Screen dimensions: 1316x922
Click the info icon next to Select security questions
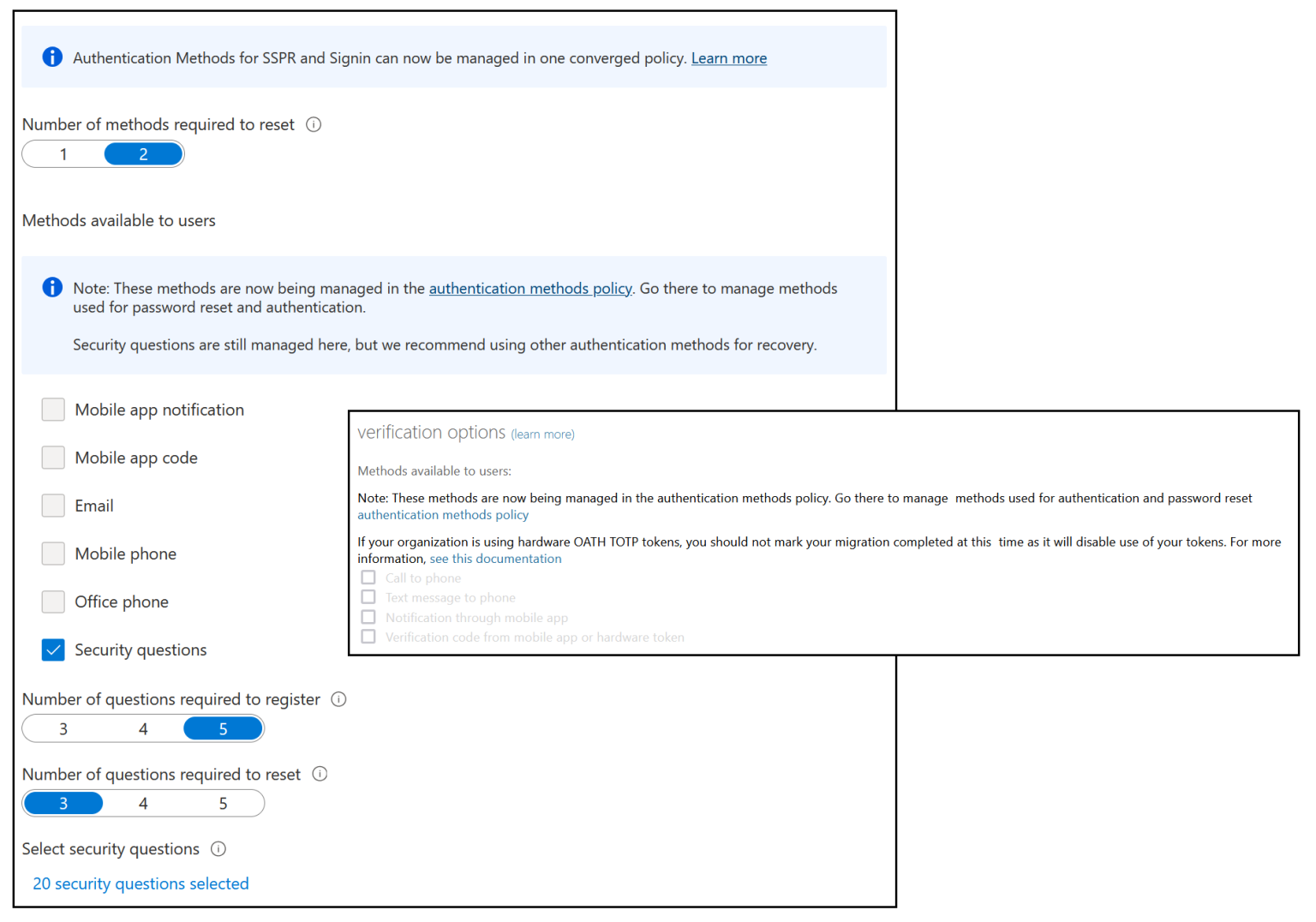pos(218,849)
